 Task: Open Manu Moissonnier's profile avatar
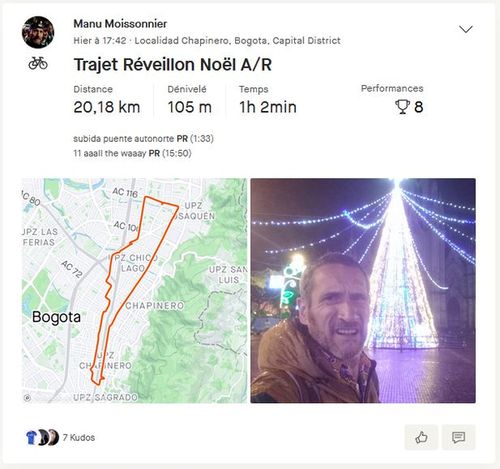[x=38, y=32]
